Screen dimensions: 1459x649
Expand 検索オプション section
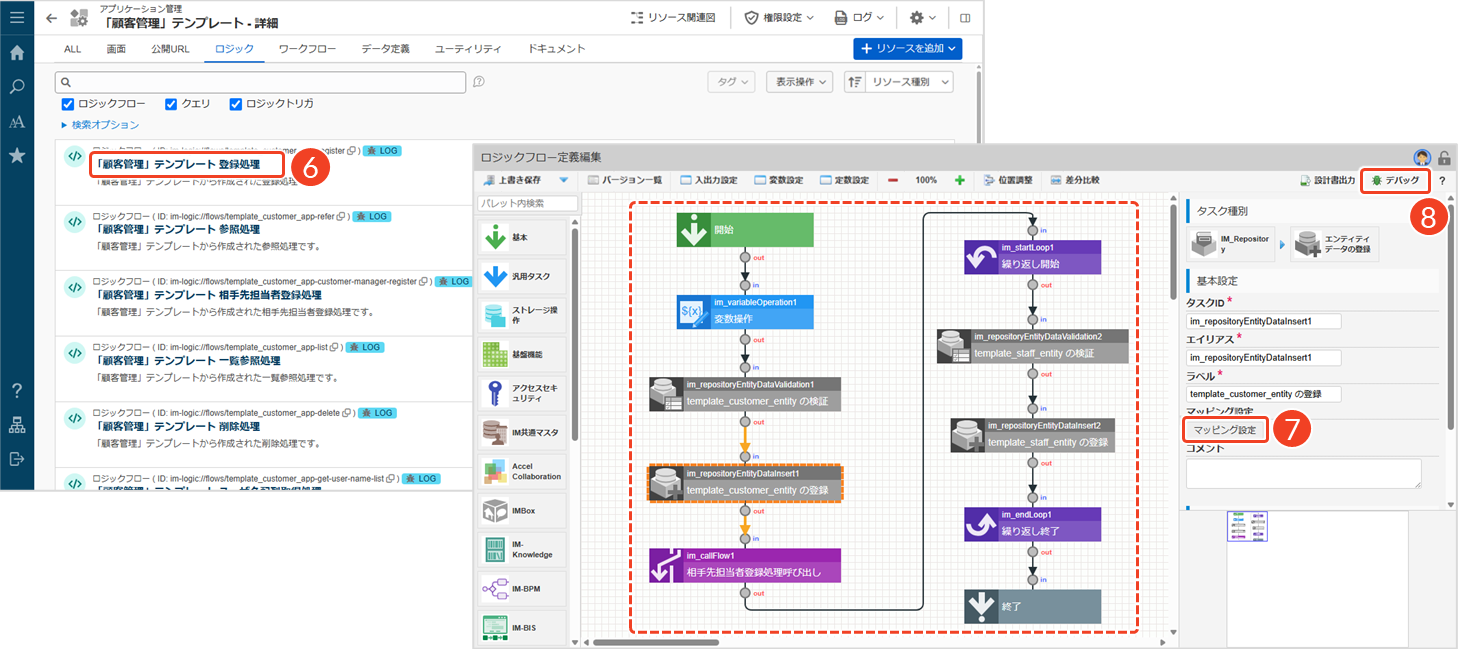pos(100,125)
